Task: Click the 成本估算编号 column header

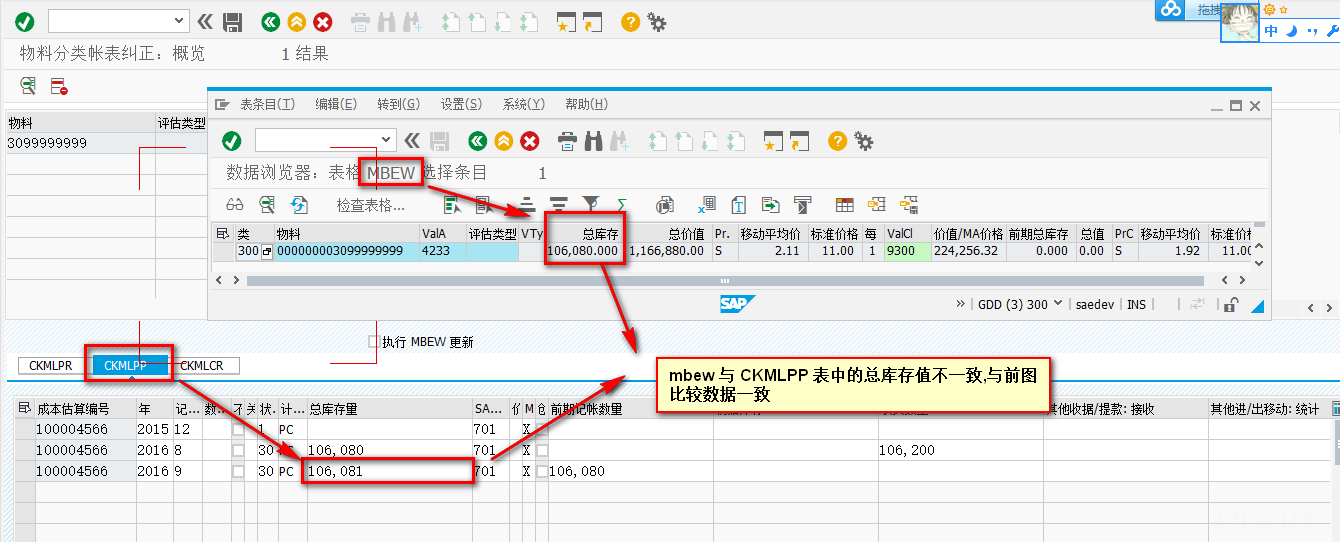Action: pos(85,409)
